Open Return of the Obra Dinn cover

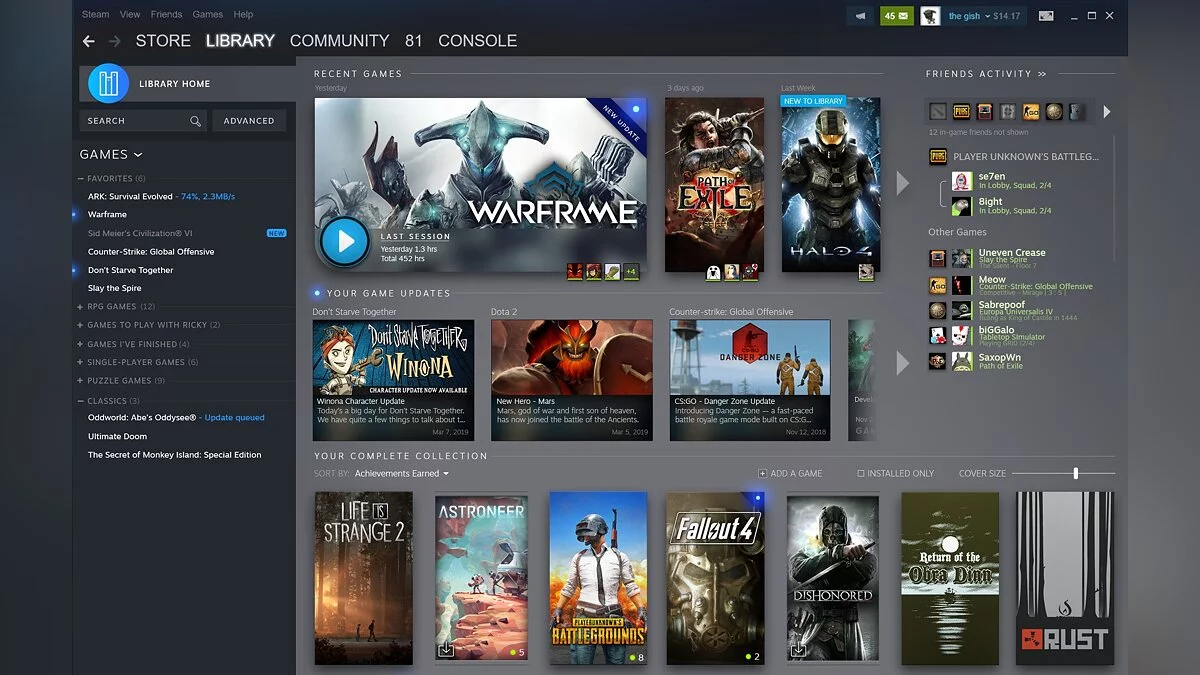pos(950,578)
